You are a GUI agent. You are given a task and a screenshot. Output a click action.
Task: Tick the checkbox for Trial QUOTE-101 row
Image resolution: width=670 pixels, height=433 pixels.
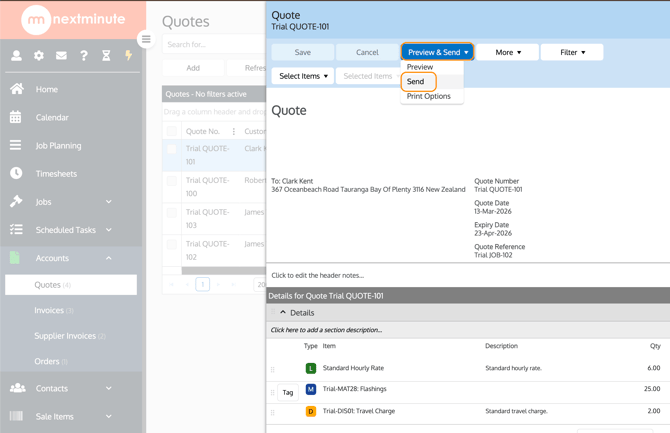(x=172, y=149)
